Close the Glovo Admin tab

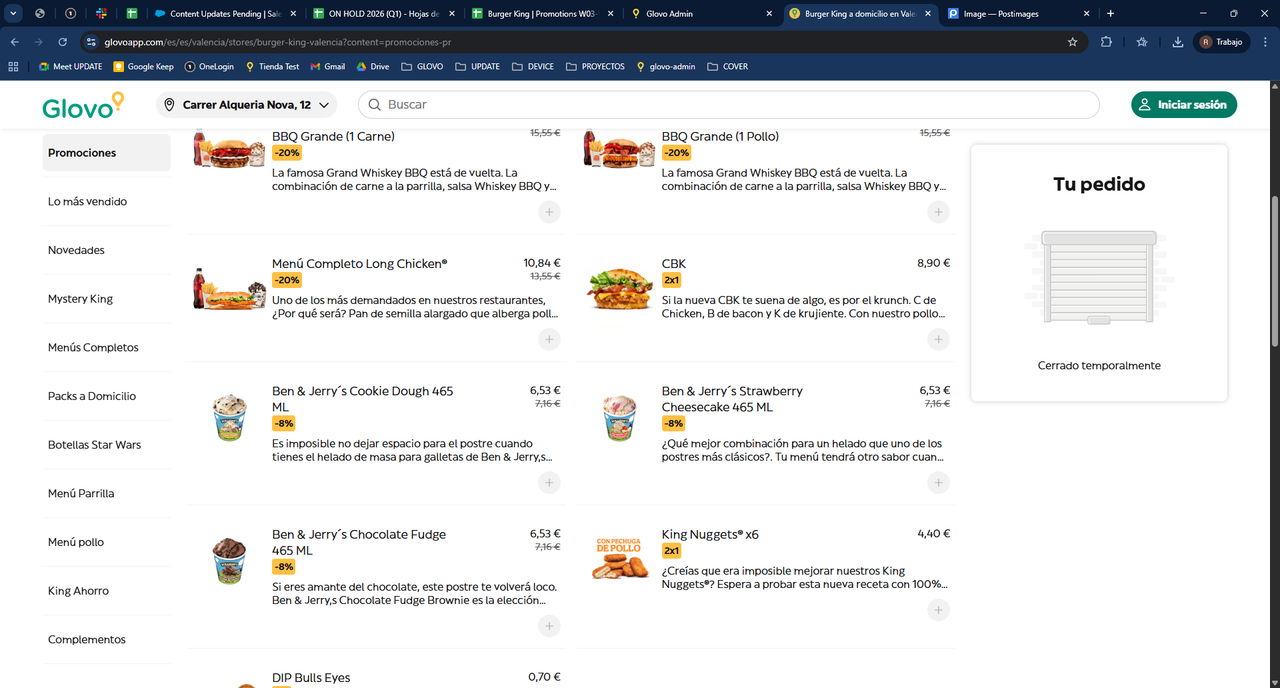point(769,14)
